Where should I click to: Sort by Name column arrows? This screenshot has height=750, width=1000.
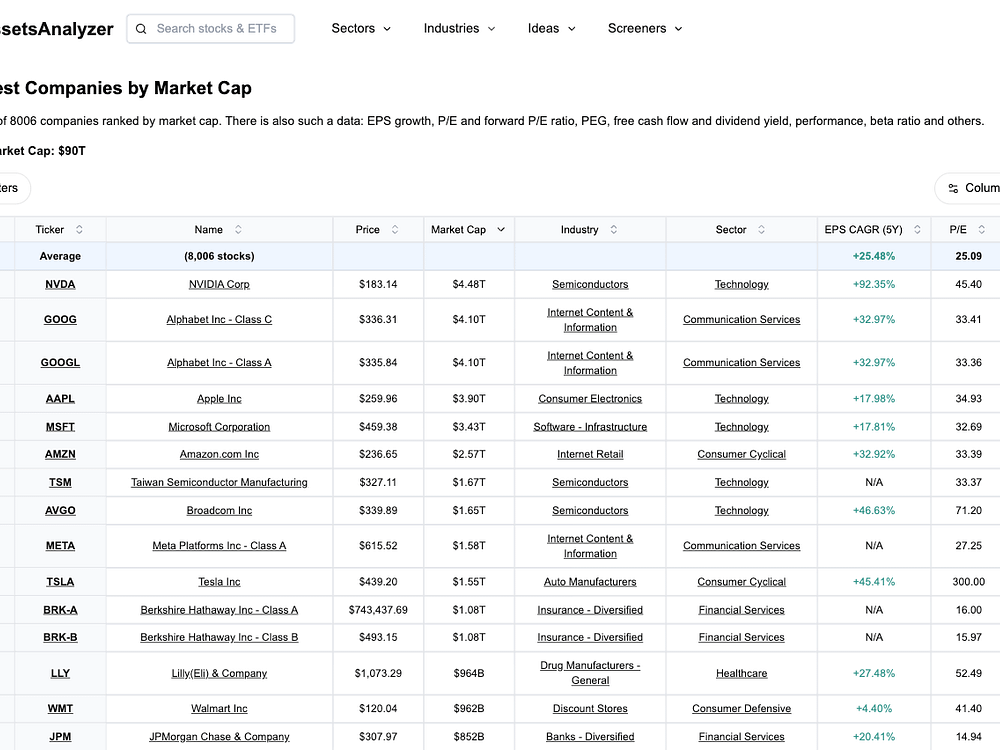point(238,230)
